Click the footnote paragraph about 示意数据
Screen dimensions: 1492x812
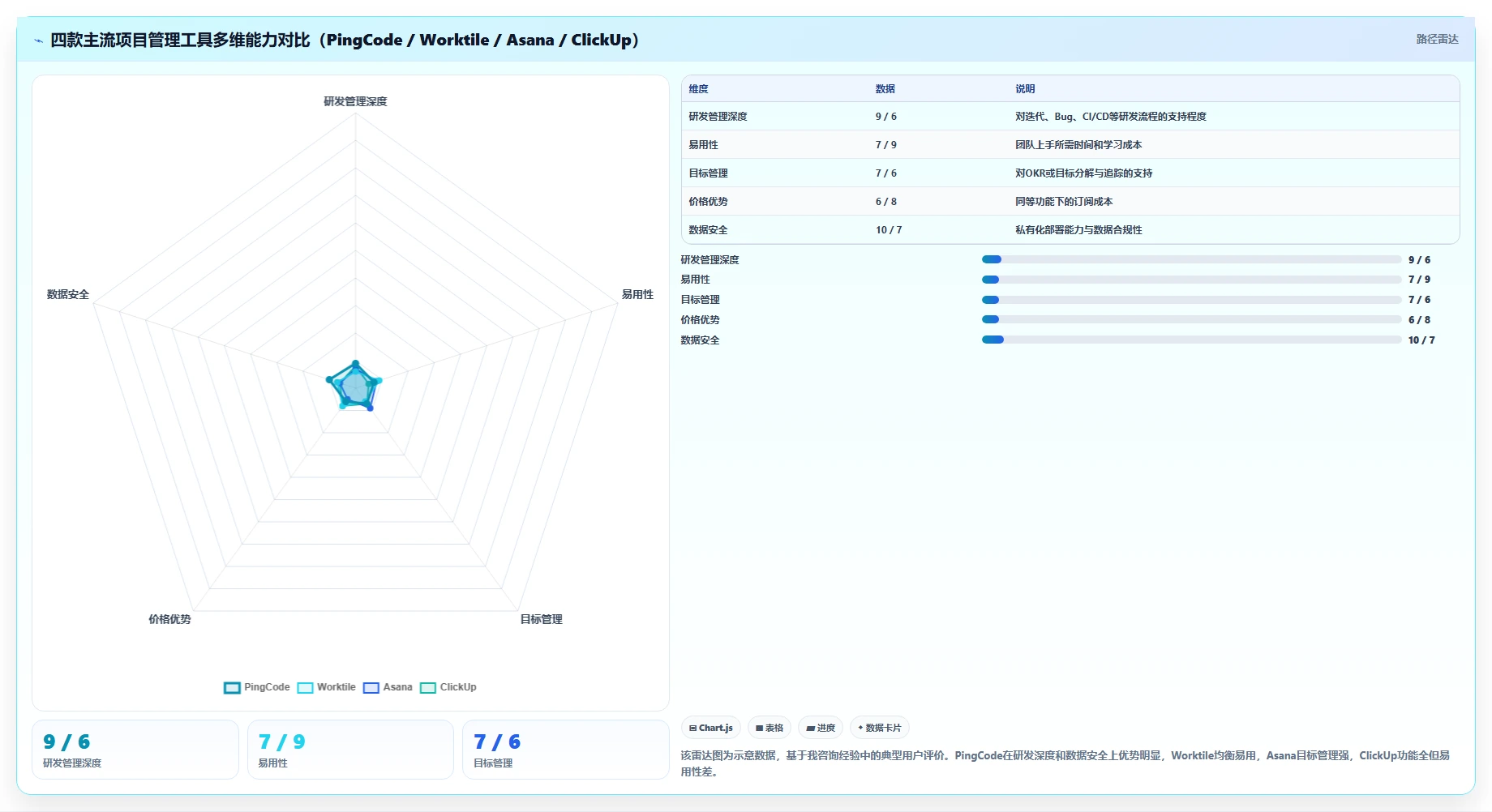tap(1065, 763)
